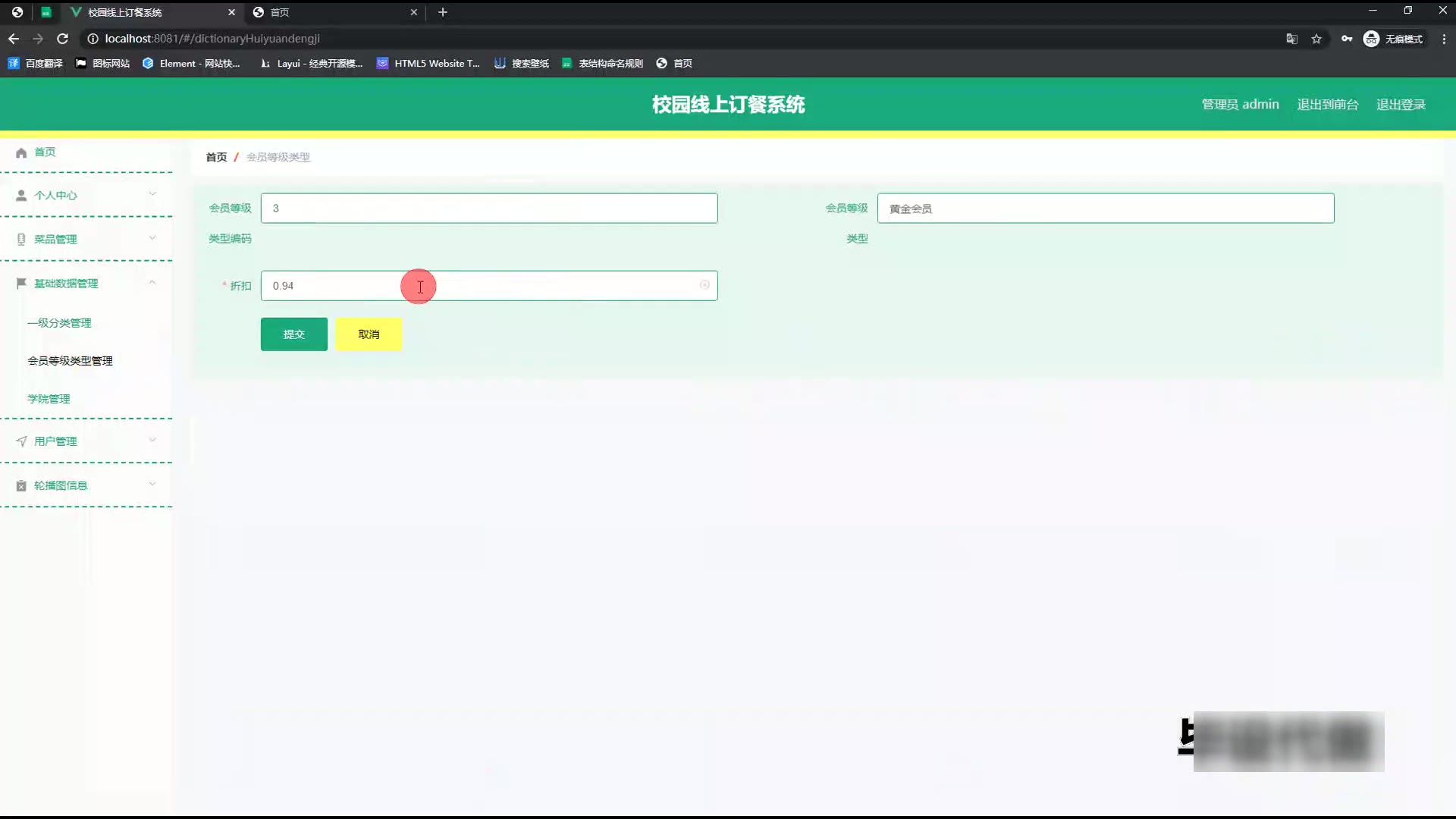
Task: Open 一级分类管理 submenu item
Action: tap(59, 323)
